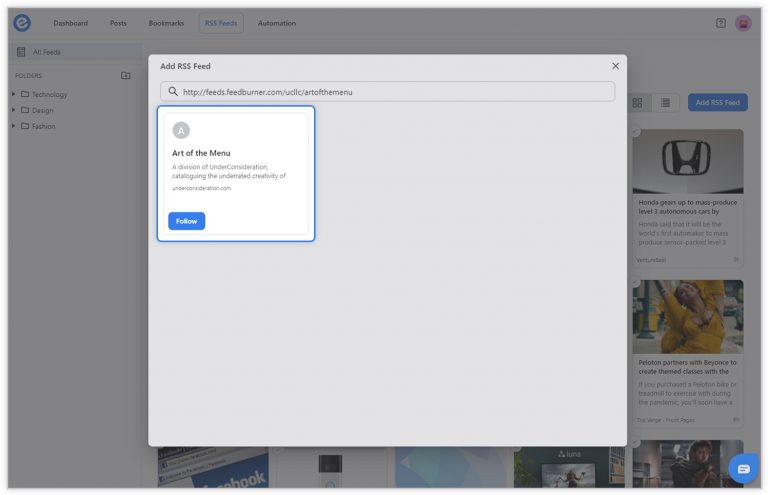Click the Art of the Menu avatar icon
Viewport: 768px width, 495px height.
[181, 130]
